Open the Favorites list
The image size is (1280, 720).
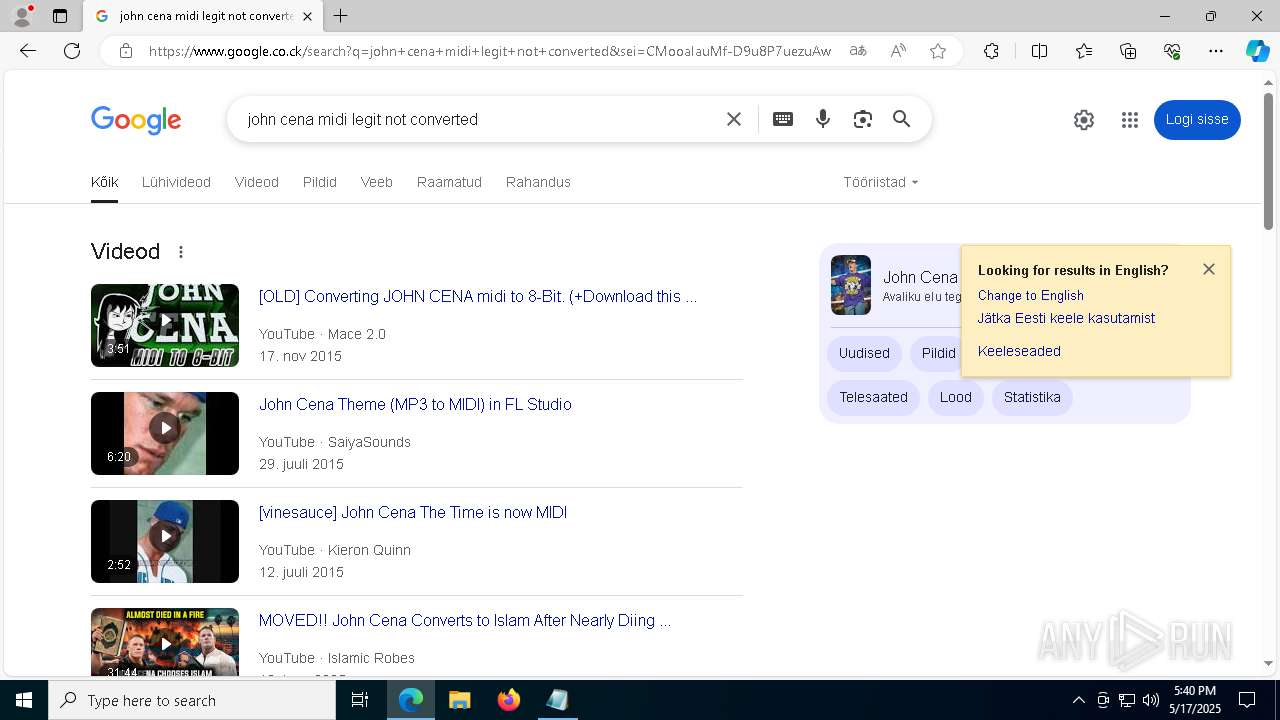coord(1084,51)
